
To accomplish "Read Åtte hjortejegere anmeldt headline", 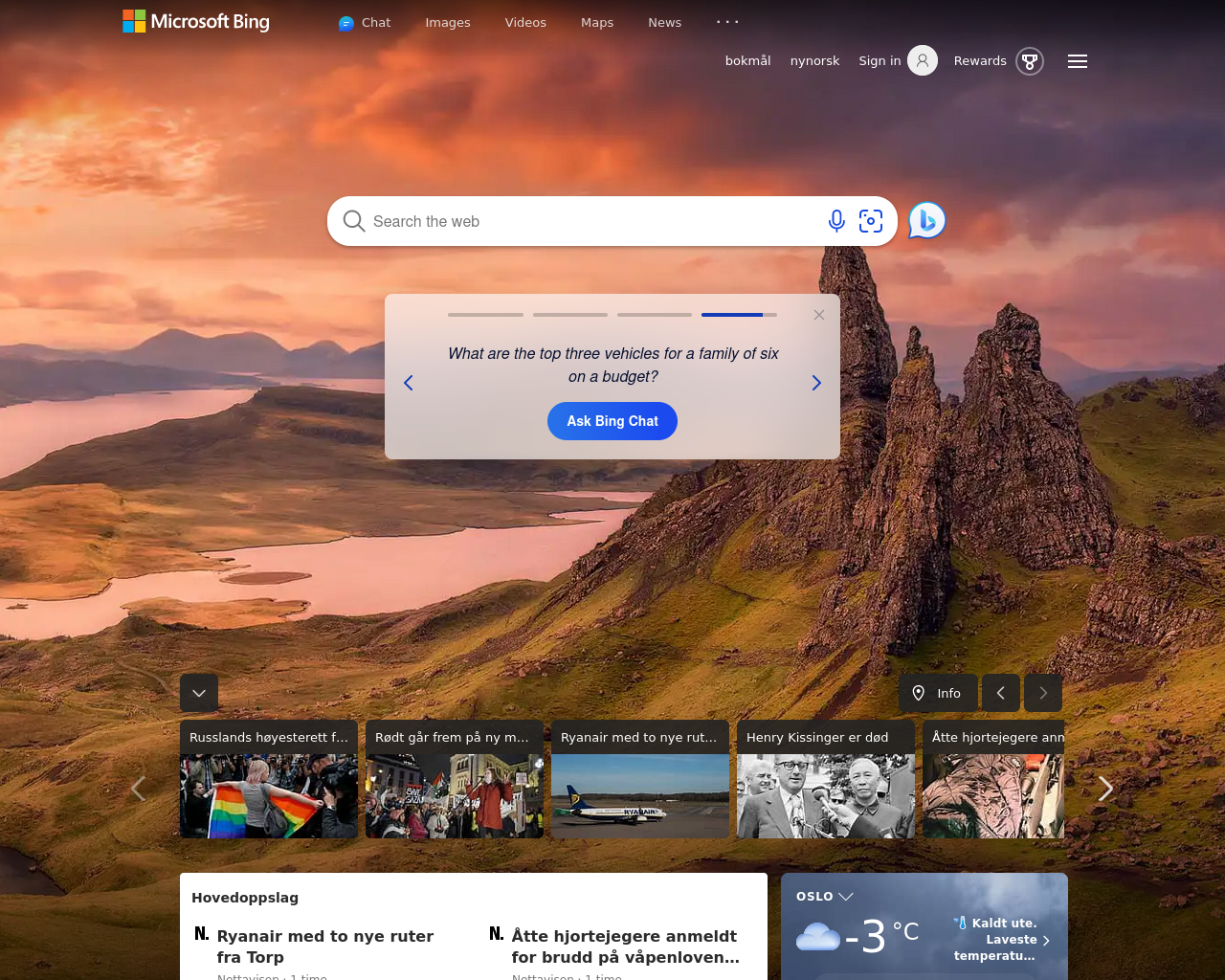I will [626, 947].
